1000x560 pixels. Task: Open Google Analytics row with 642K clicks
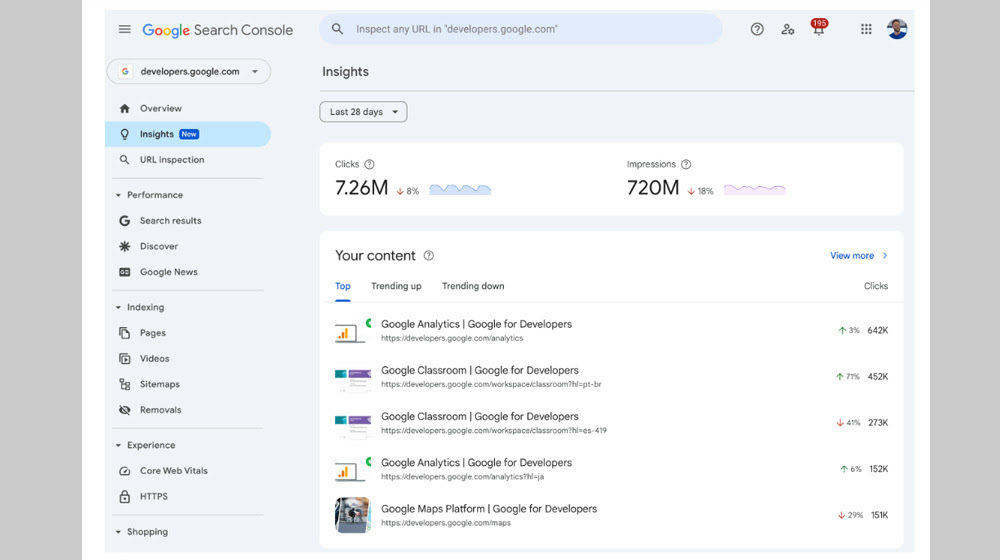pos(612,330)
